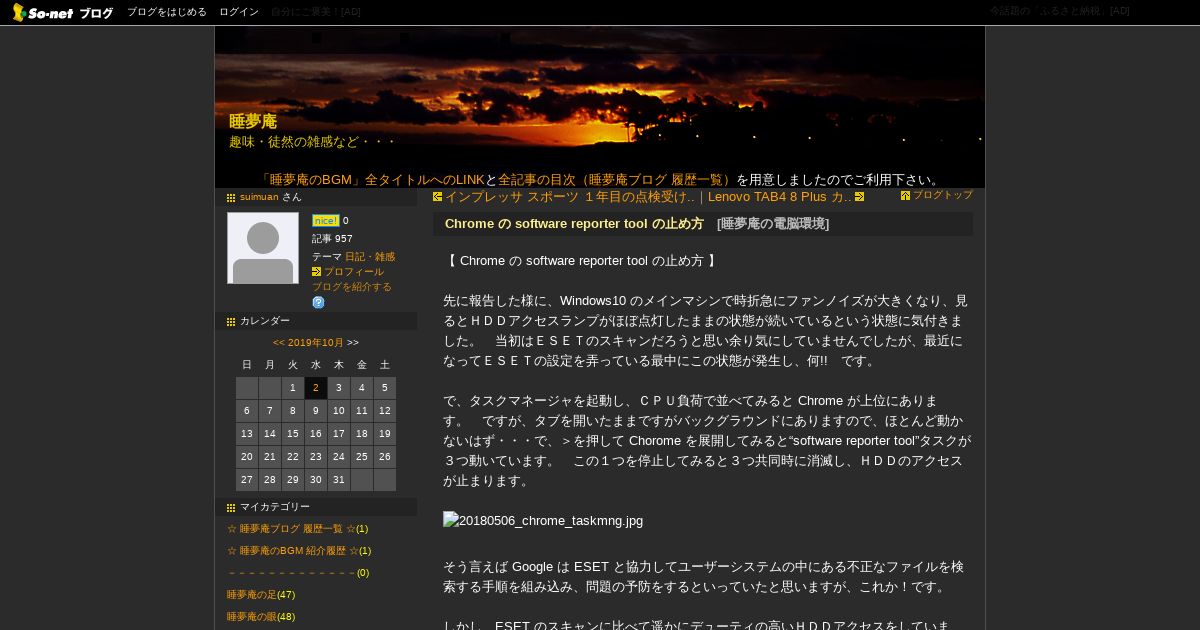The width and height of the screenshot is (1200, 630).
Task: Open the ブログをはじめる link
Action: [x=167, y=12]
